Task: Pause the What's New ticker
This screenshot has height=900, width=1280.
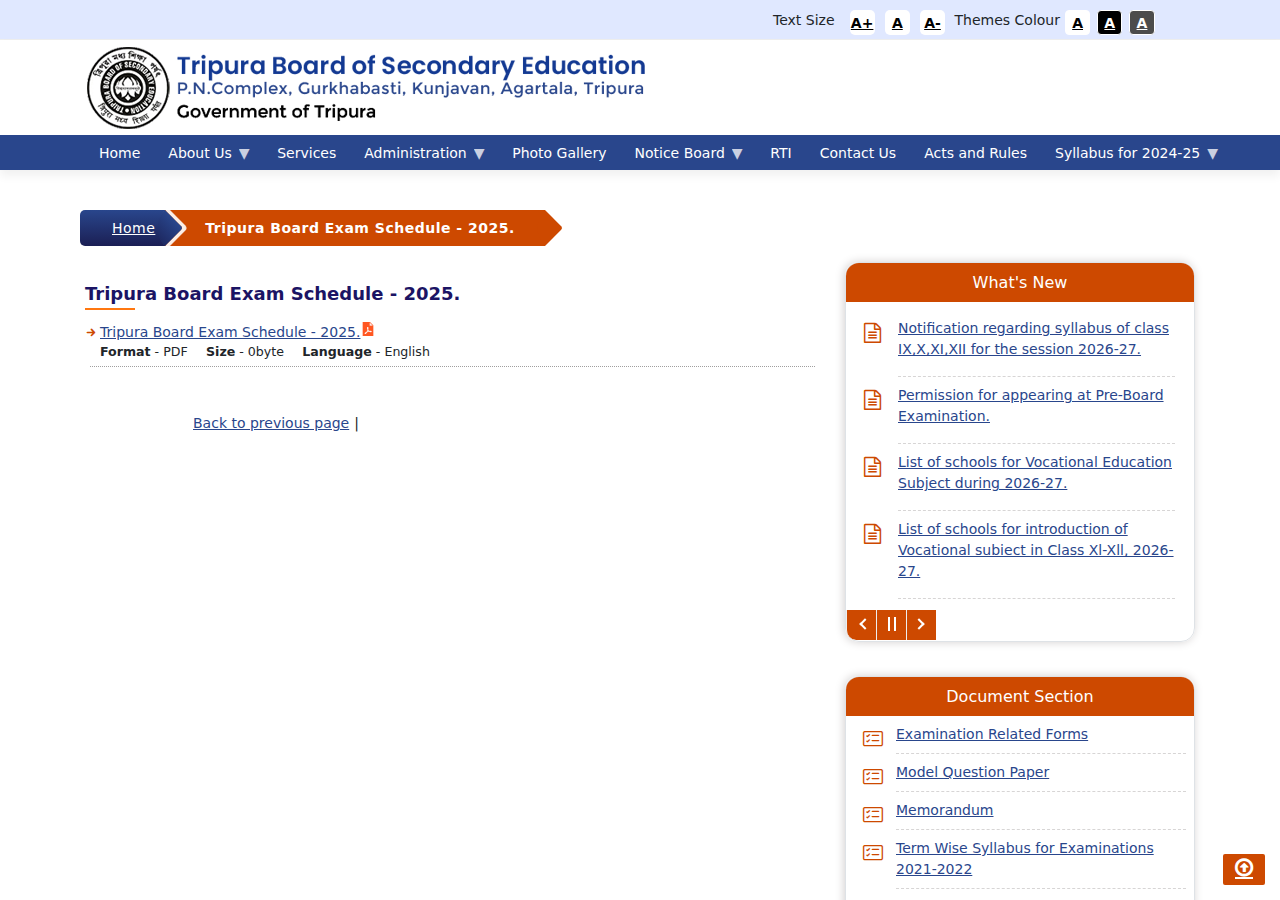Action: click(x=892, y=625)
